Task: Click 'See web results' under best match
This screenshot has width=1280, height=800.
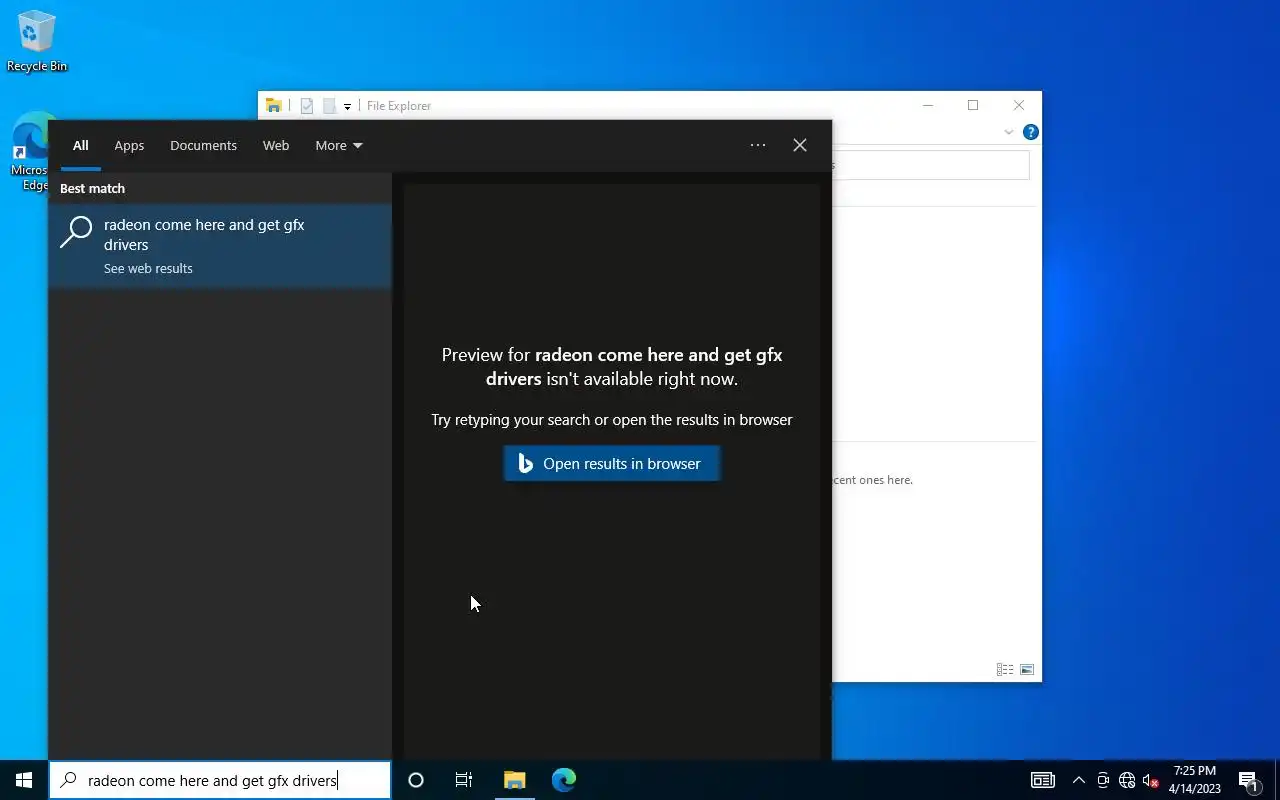Action: 148,269
